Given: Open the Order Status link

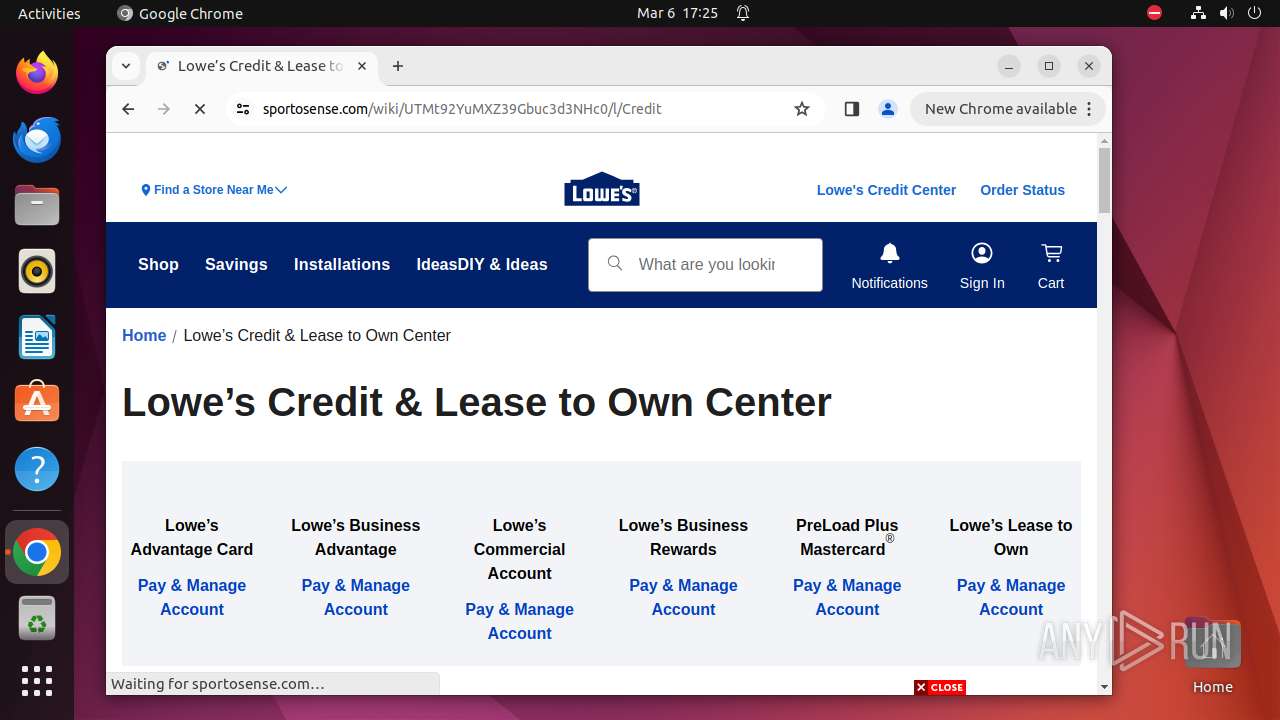Looking at the screenshot, I should point(1022,190).
